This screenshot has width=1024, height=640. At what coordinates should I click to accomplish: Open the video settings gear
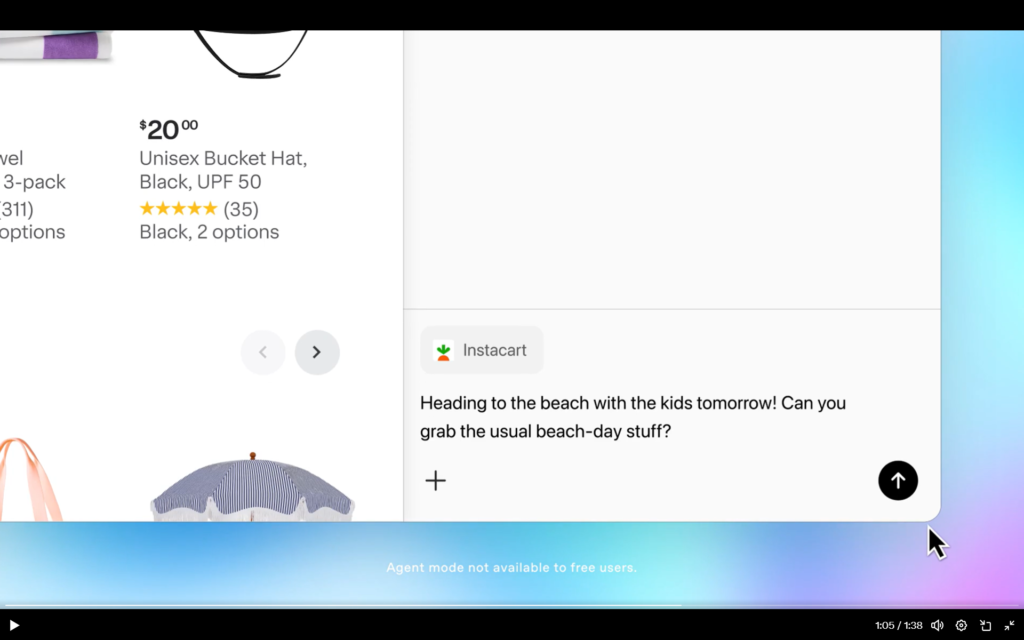point(961,625)
